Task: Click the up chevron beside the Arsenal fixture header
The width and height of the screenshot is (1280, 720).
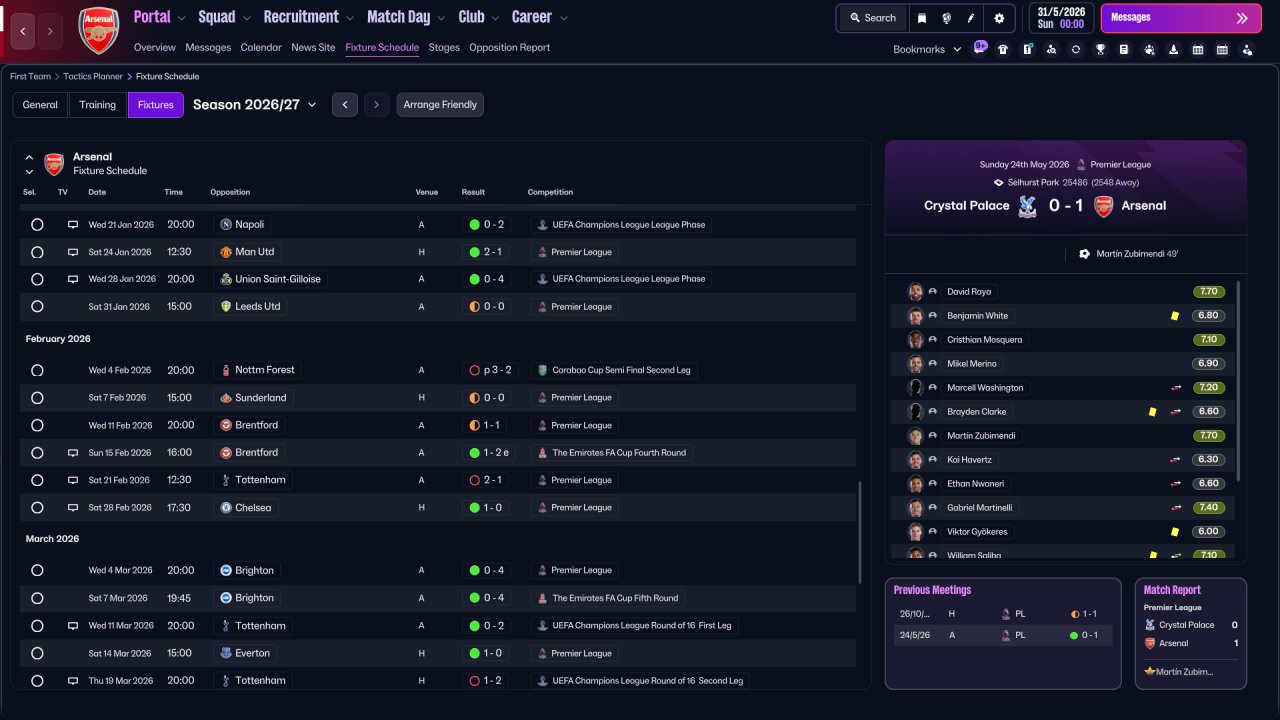Action: tap(29, 158)
